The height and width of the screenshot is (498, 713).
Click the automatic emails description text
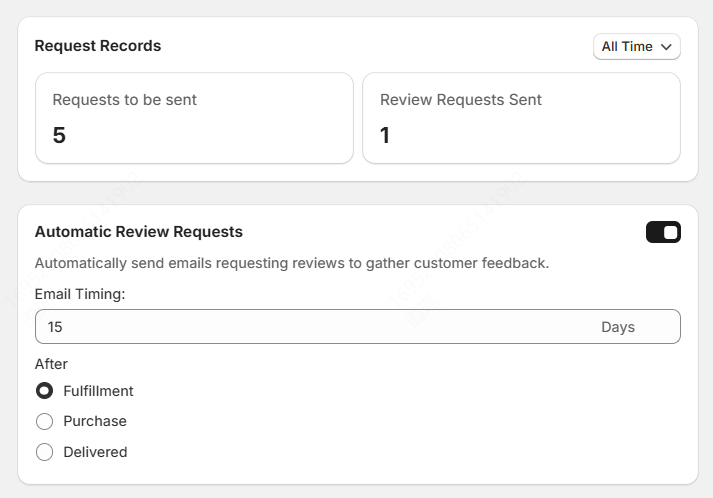click(292, 264)
